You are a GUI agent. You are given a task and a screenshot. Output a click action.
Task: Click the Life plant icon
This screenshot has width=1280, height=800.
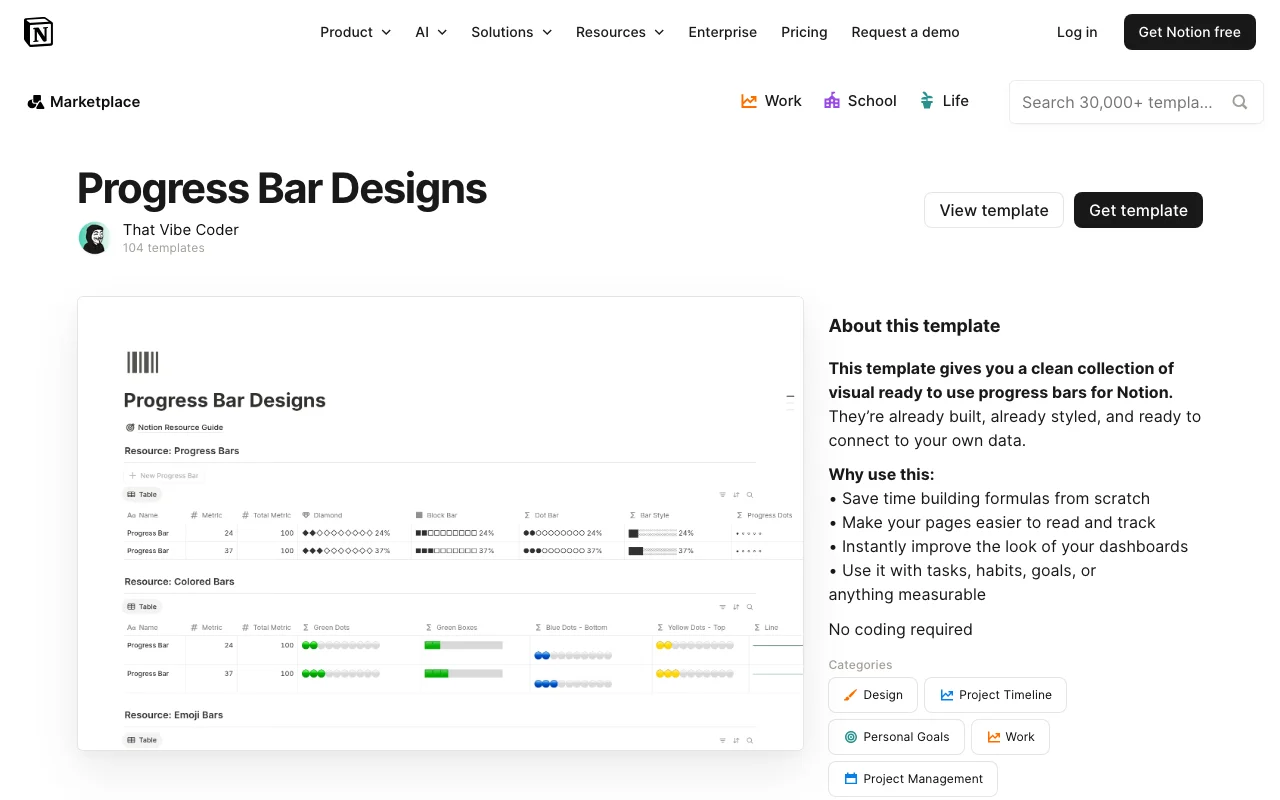click(x=927, y=101)
